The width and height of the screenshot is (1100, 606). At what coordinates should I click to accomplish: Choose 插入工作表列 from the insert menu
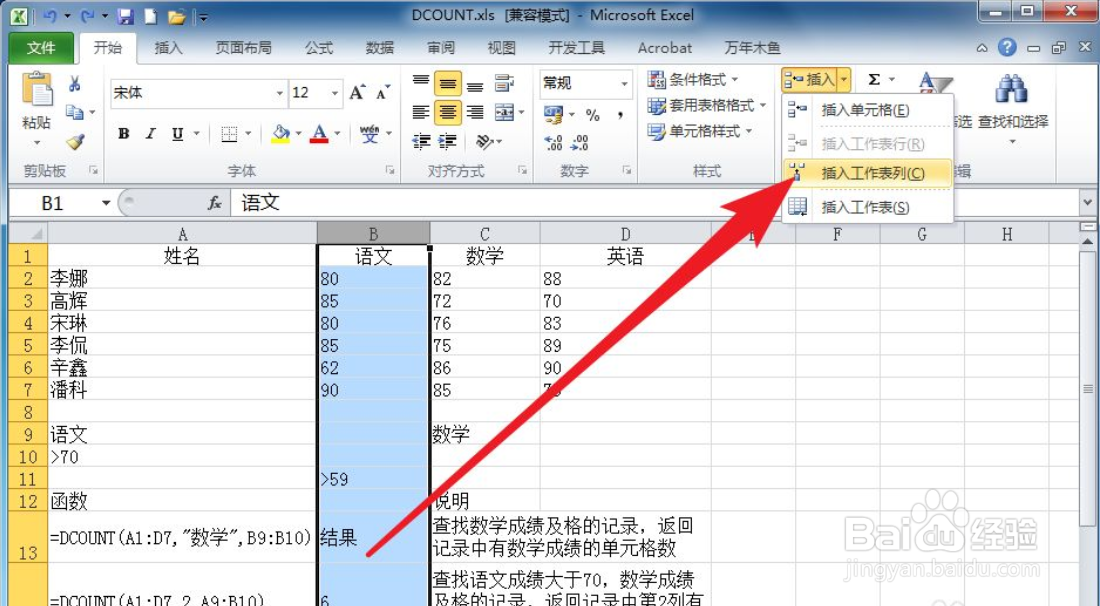[870, 173]
